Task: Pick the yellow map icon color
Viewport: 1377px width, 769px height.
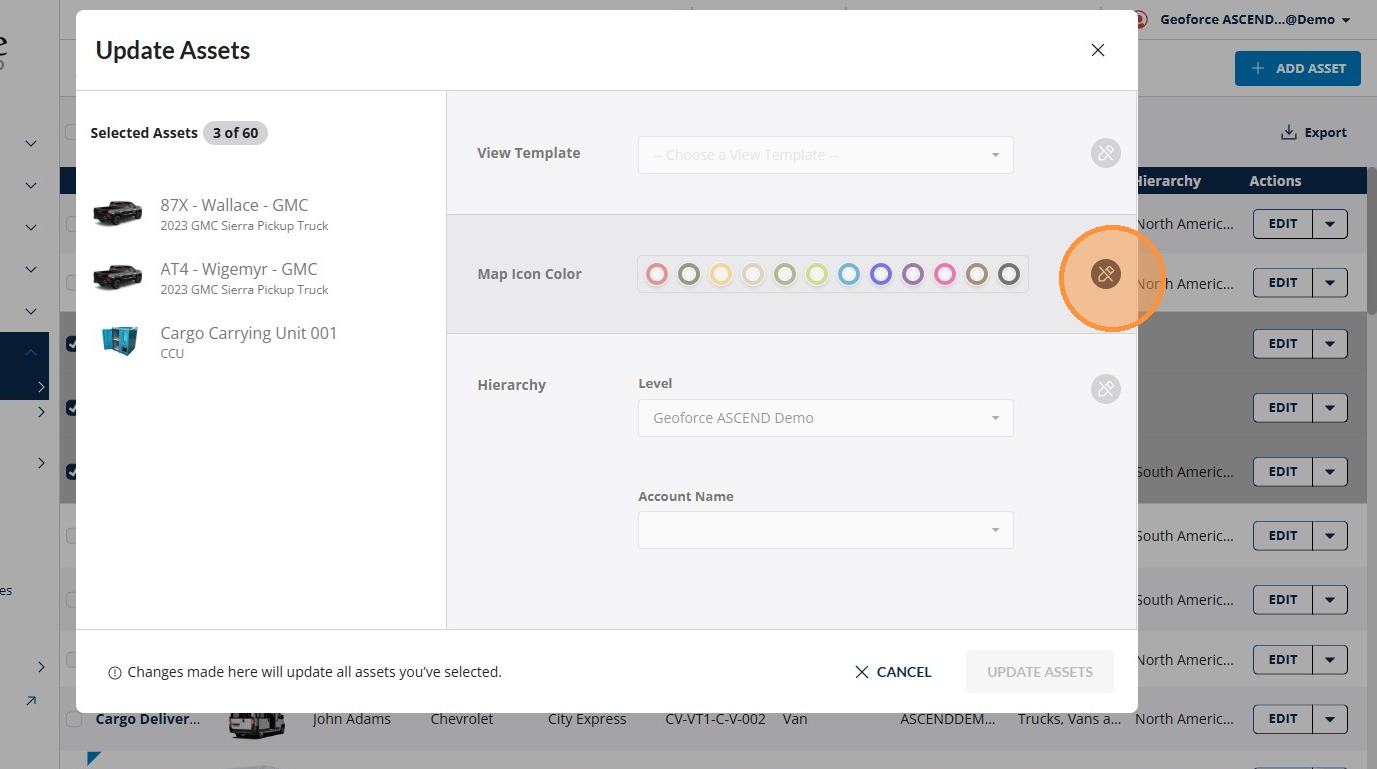Action: [x=721, y=274]
